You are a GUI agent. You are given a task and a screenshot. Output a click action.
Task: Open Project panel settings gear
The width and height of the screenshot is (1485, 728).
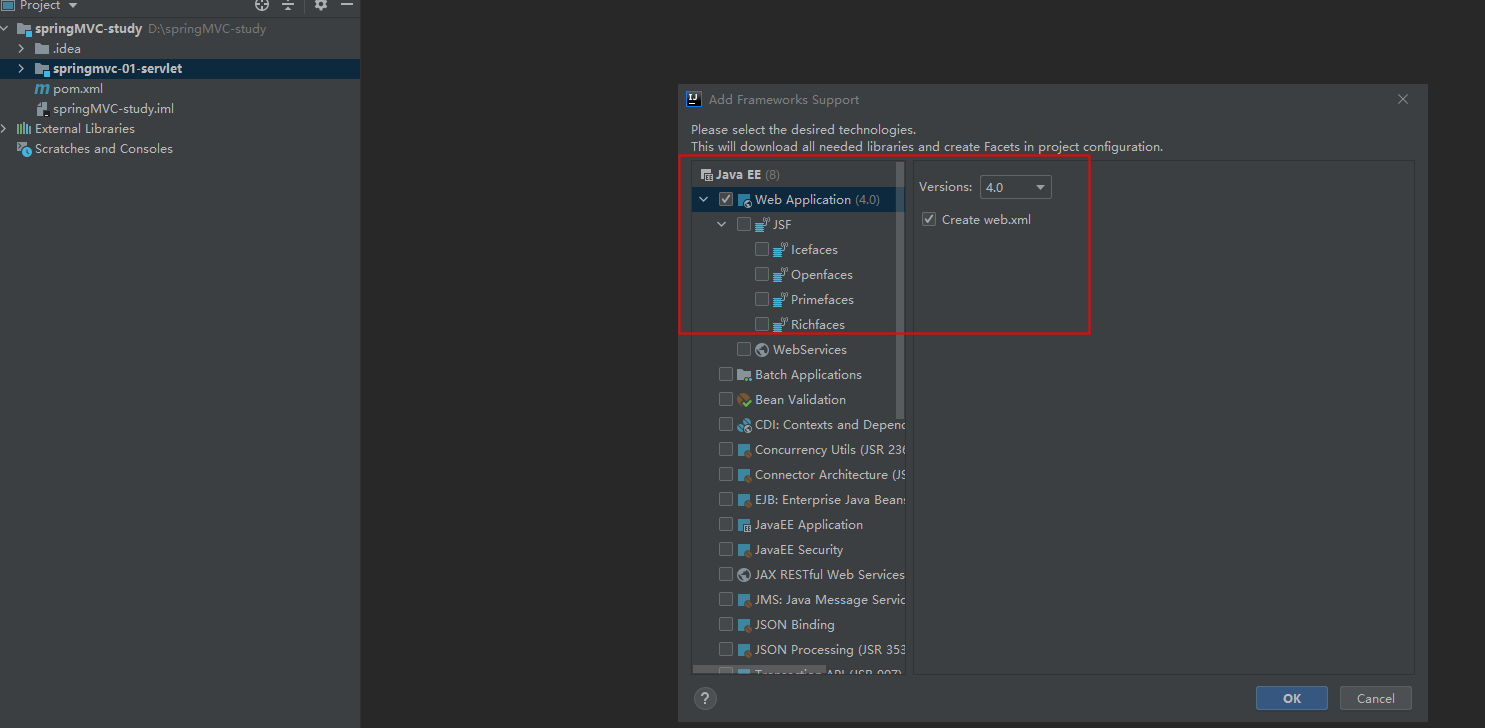tap(321, 5)
